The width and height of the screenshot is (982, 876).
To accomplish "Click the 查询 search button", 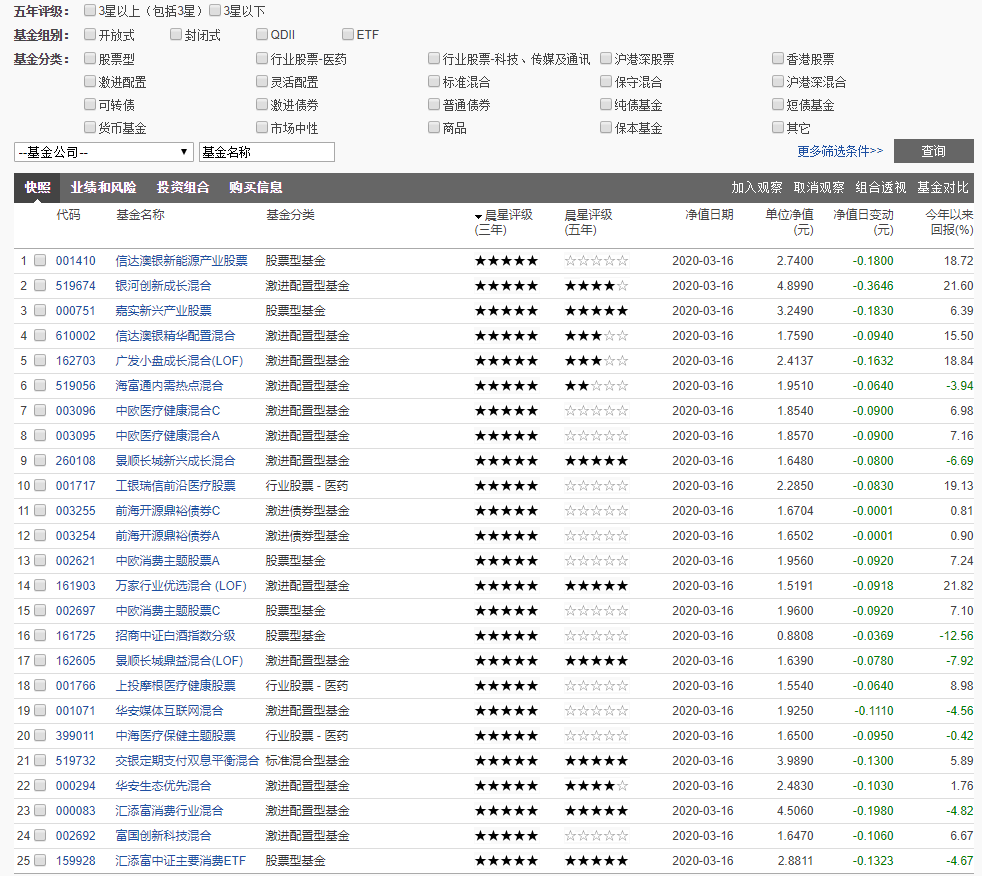I will [x=933, y=151].
